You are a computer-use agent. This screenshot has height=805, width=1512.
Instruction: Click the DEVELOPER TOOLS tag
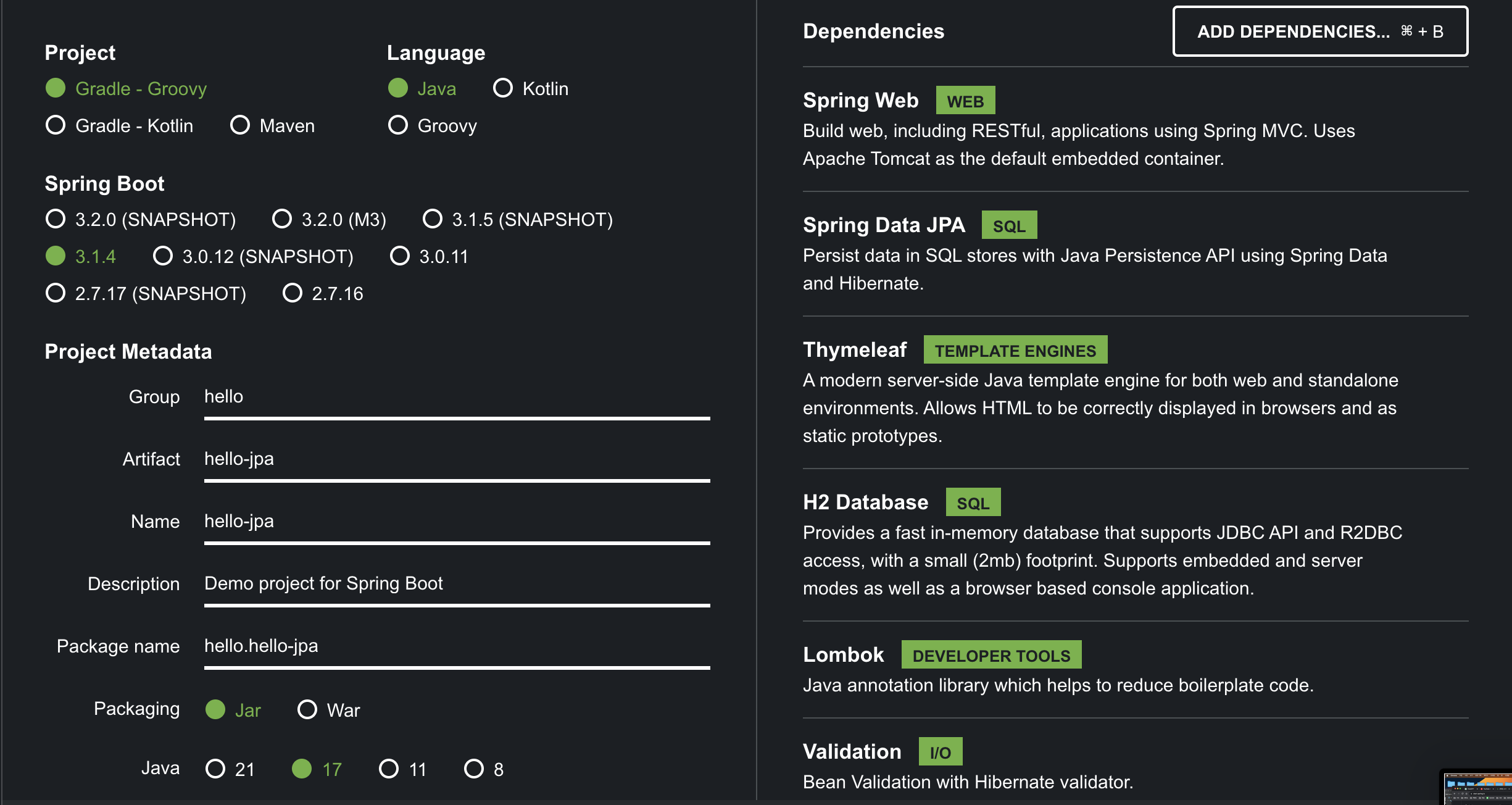coord(991,655)
